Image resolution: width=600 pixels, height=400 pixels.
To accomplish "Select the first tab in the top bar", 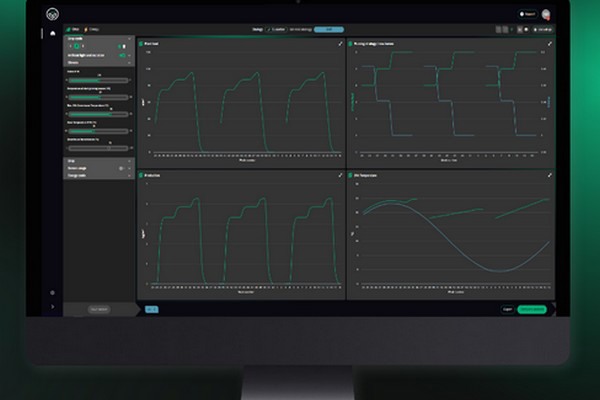I will click(x=75, y=29).
